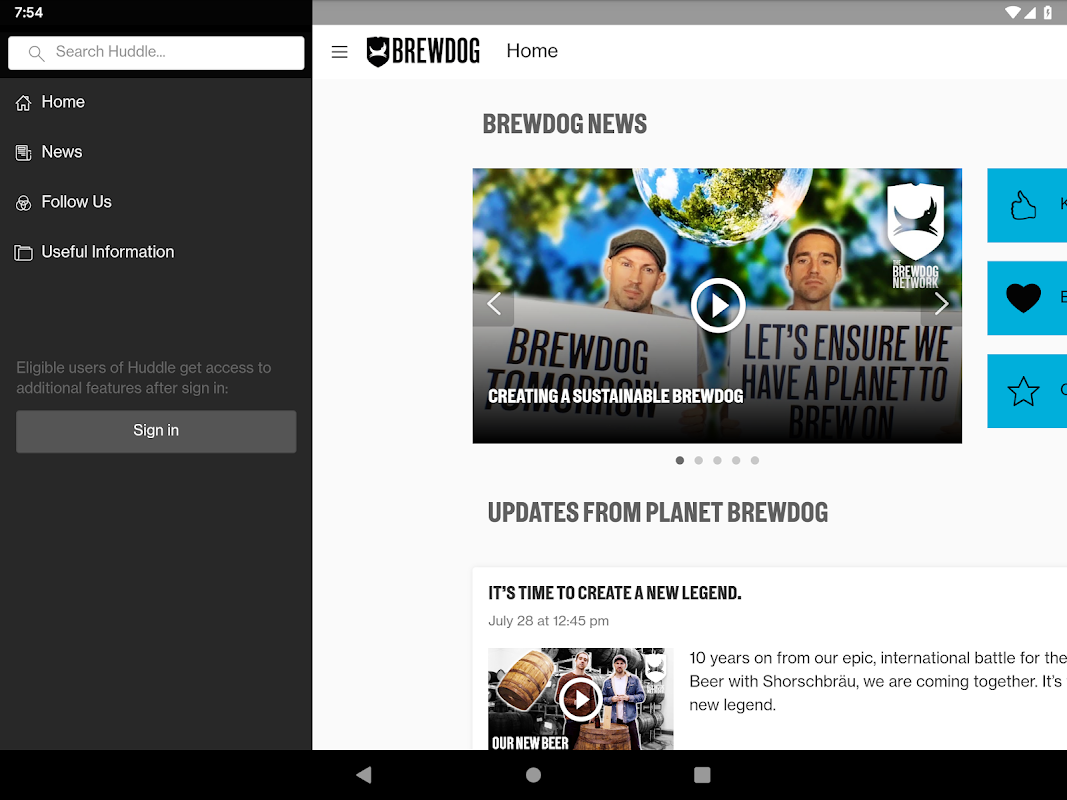The height and width of the screenshot is (800, 1067).
Task: Select the fifth carousel dot
Action: [755, 461]
